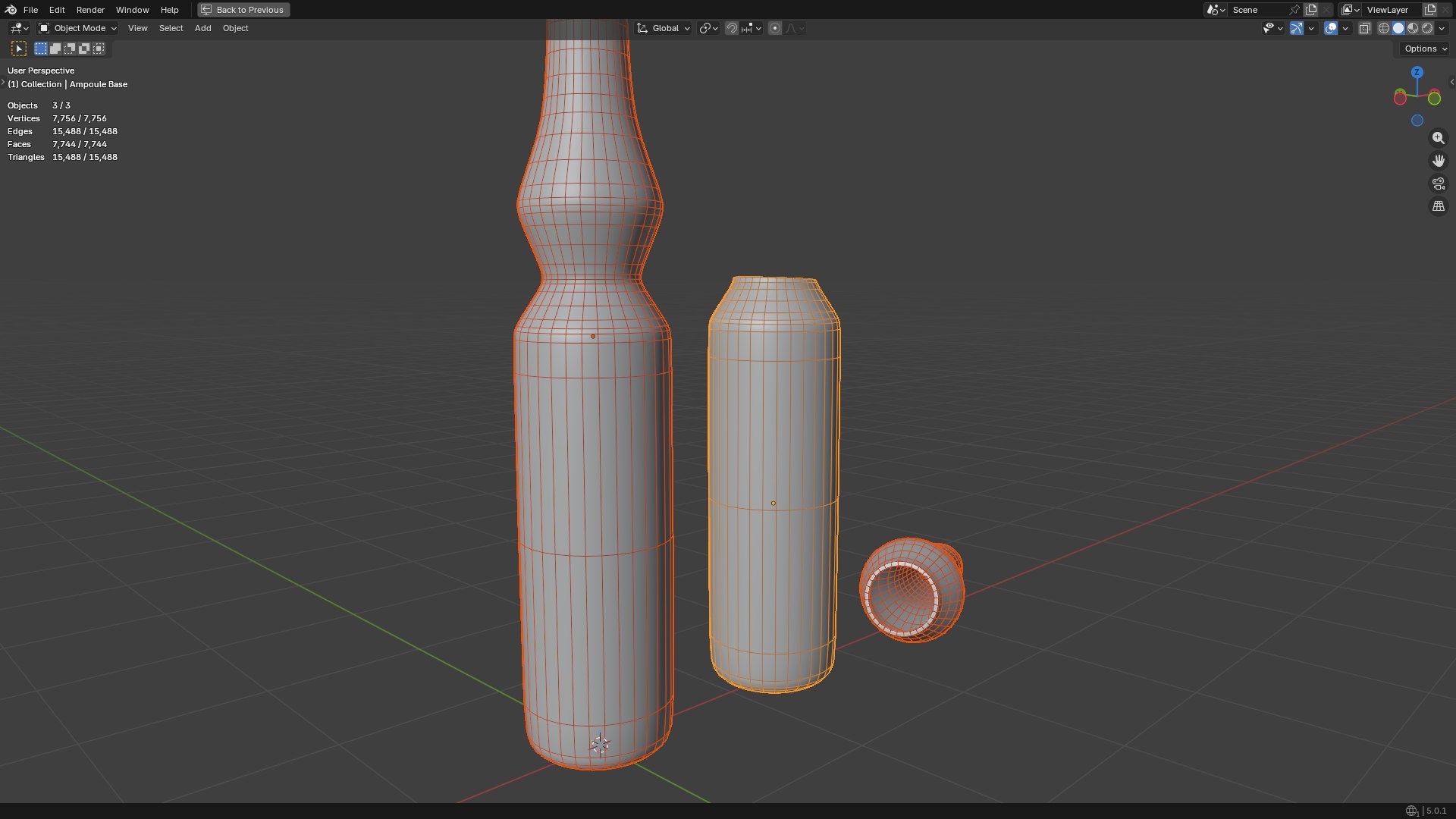The image size is (1456, 819).
Task: Open the viewport shading options dropdown
Action: point(1442,28)
